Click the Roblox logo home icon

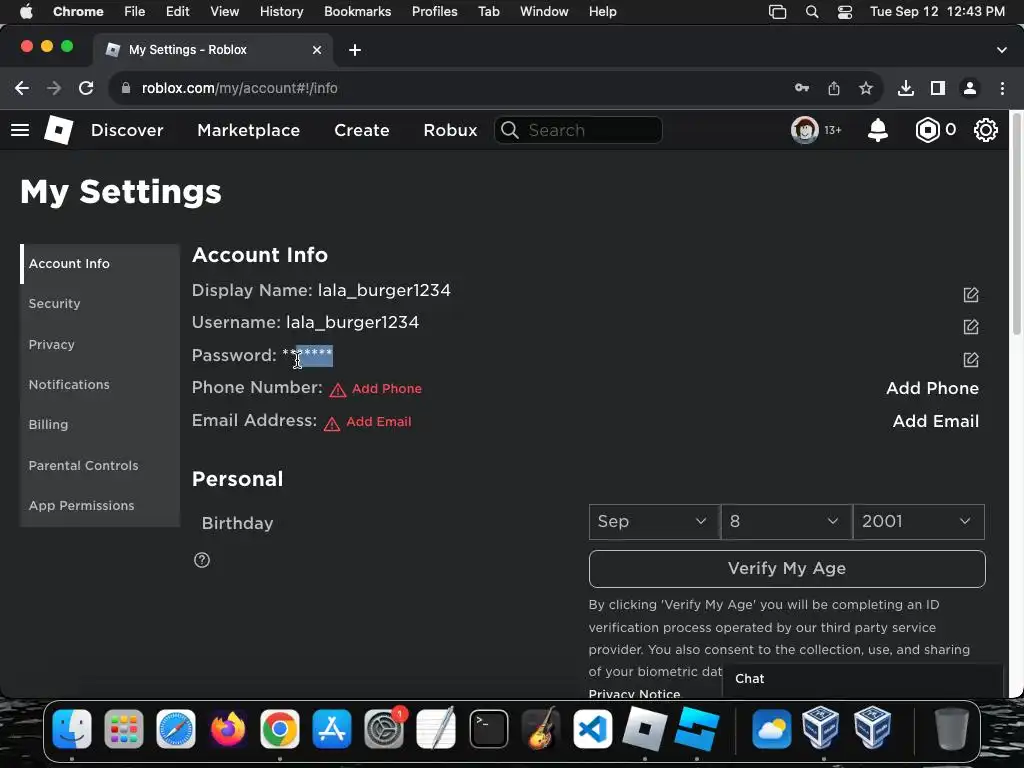pos(58,130)
